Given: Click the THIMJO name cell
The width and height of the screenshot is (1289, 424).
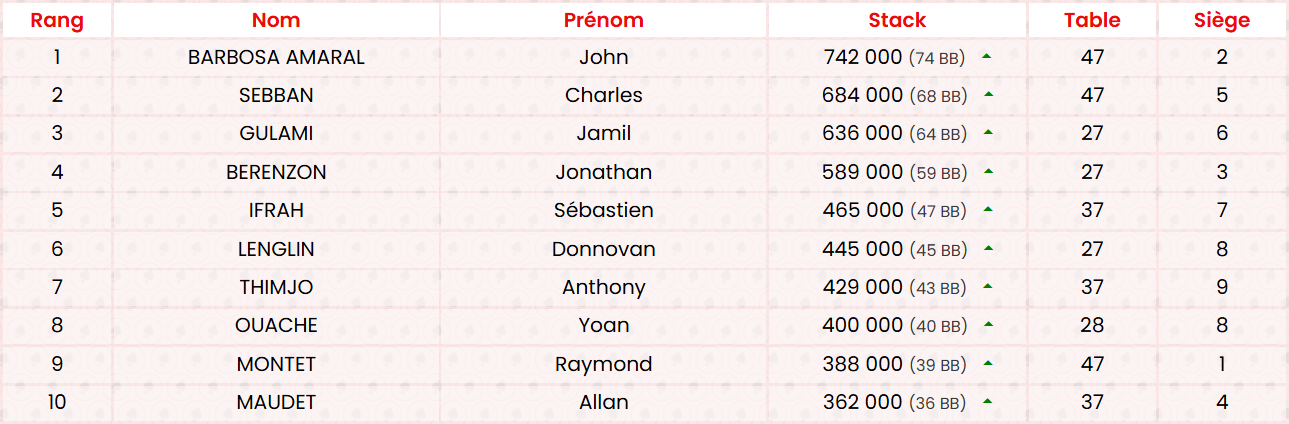Looking at the screenshot, I should point(276,287).
